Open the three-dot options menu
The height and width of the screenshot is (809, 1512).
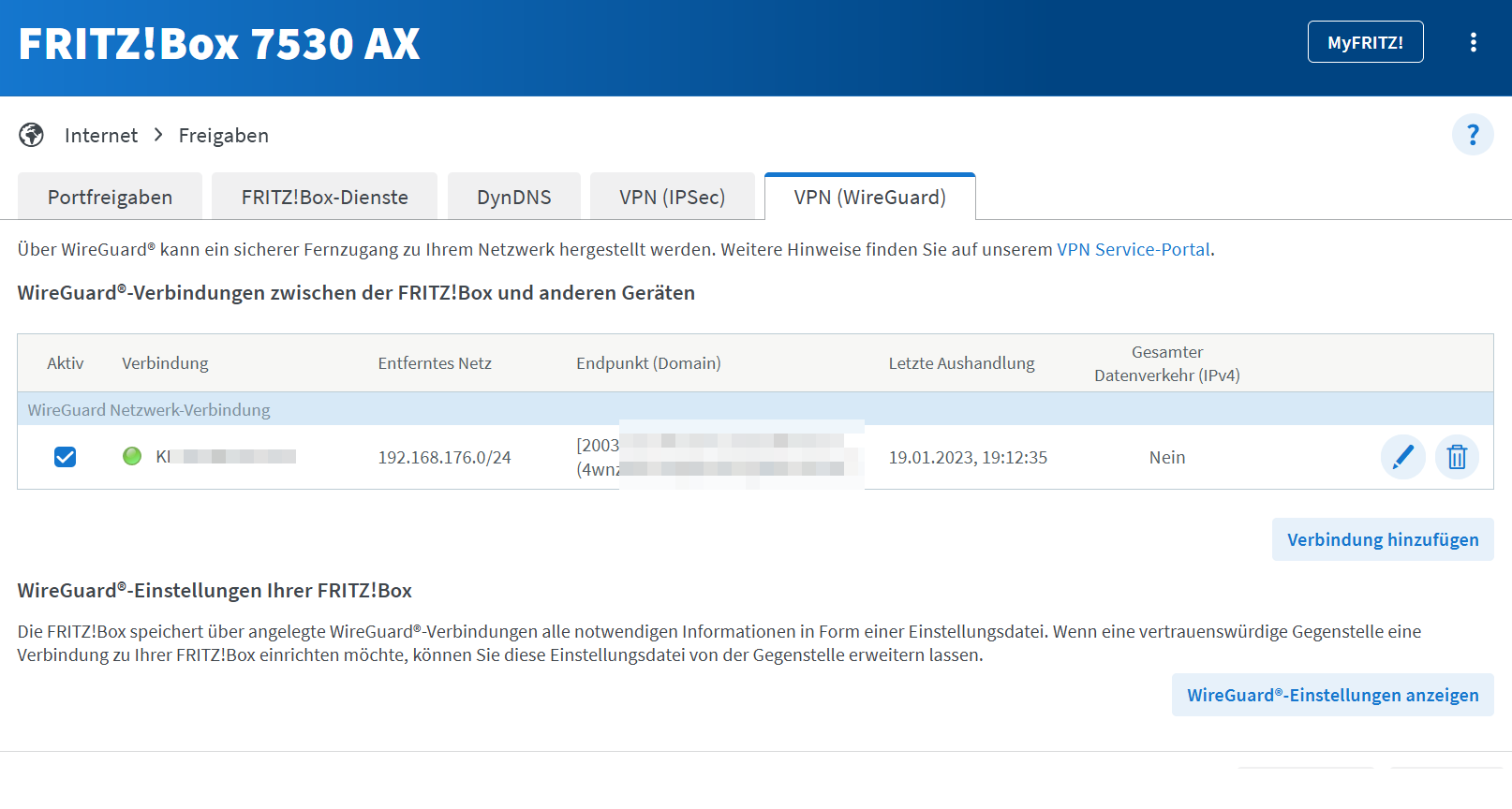(x=1473, y=42)
